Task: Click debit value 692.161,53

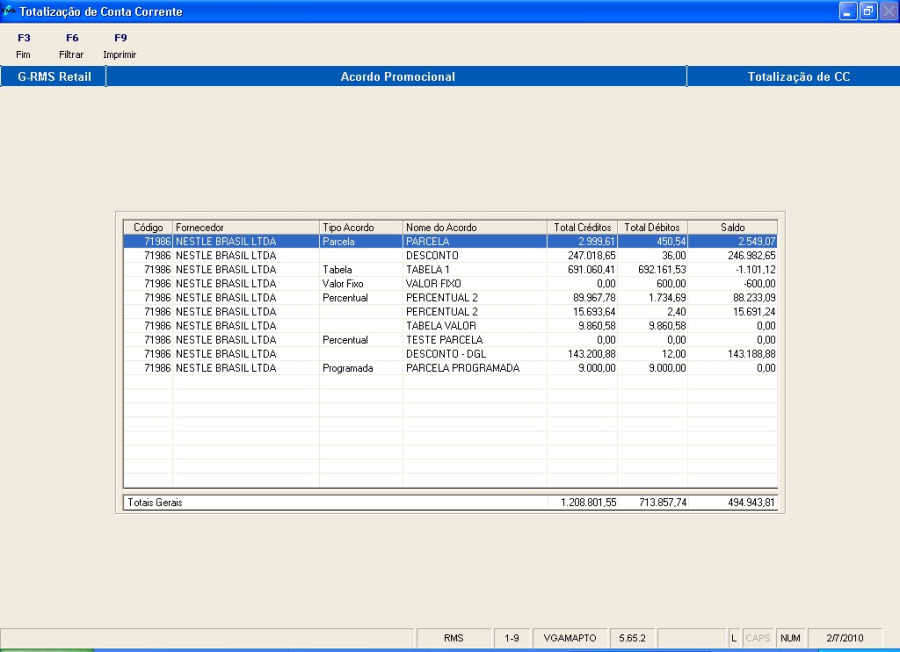Action: [662, 270]
